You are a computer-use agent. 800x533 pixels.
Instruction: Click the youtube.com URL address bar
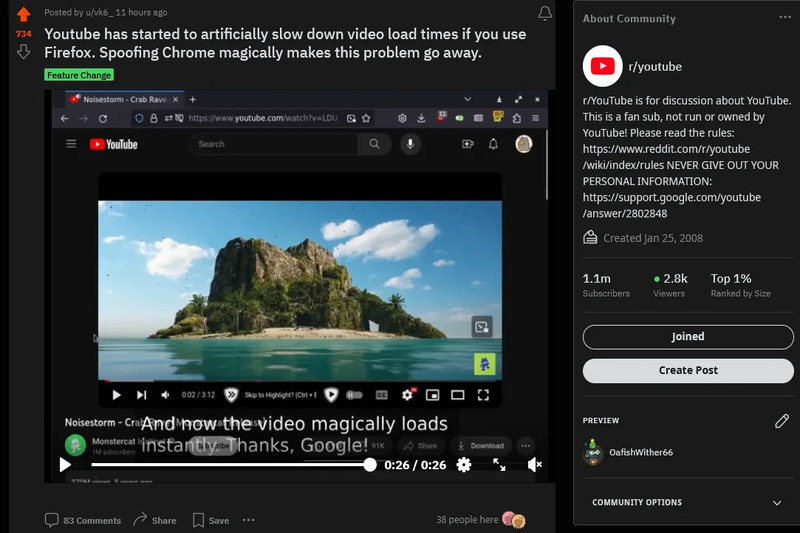(263, 118)
